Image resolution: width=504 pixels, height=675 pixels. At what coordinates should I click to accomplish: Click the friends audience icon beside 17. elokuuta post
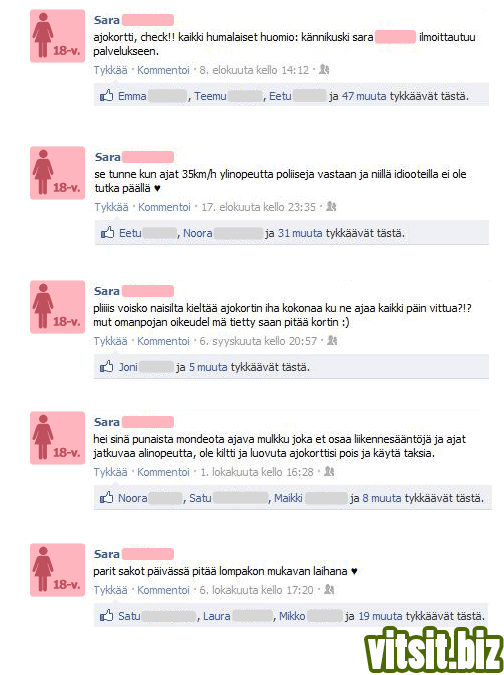pos(331,207)
